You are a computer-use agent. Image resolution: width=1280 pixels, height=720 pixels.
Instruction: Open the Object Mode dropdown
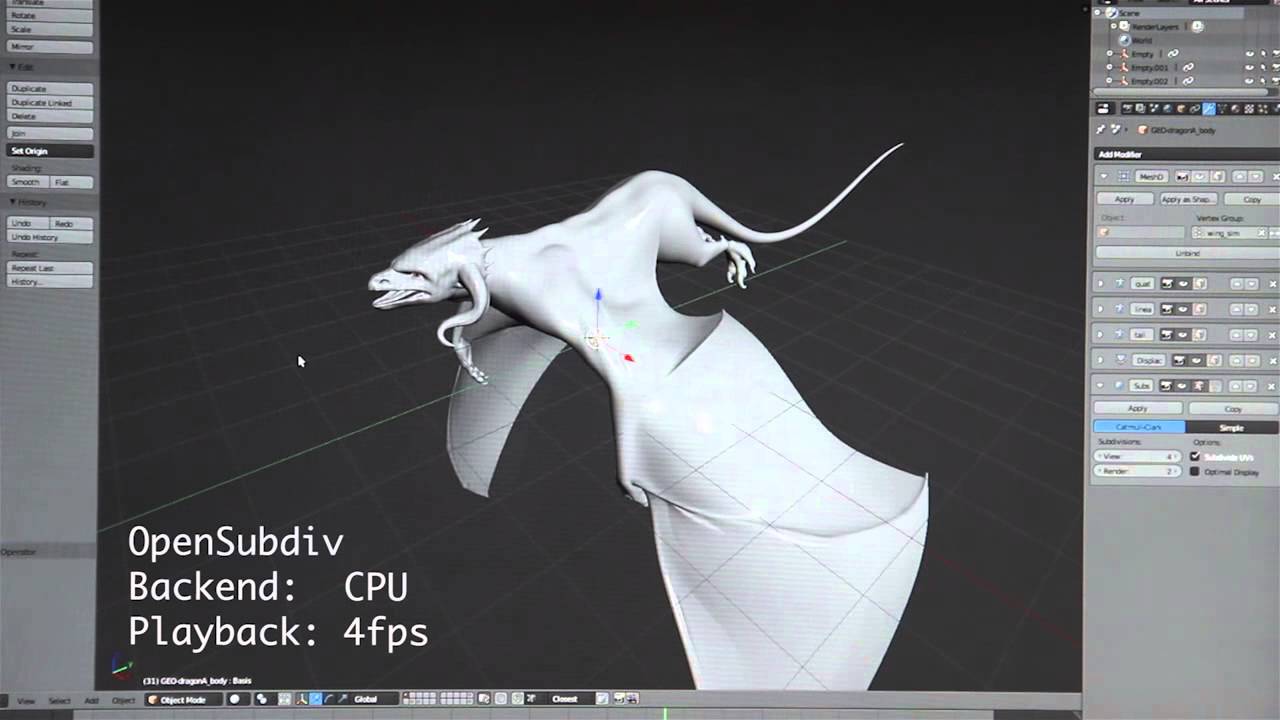coord(184,699)
